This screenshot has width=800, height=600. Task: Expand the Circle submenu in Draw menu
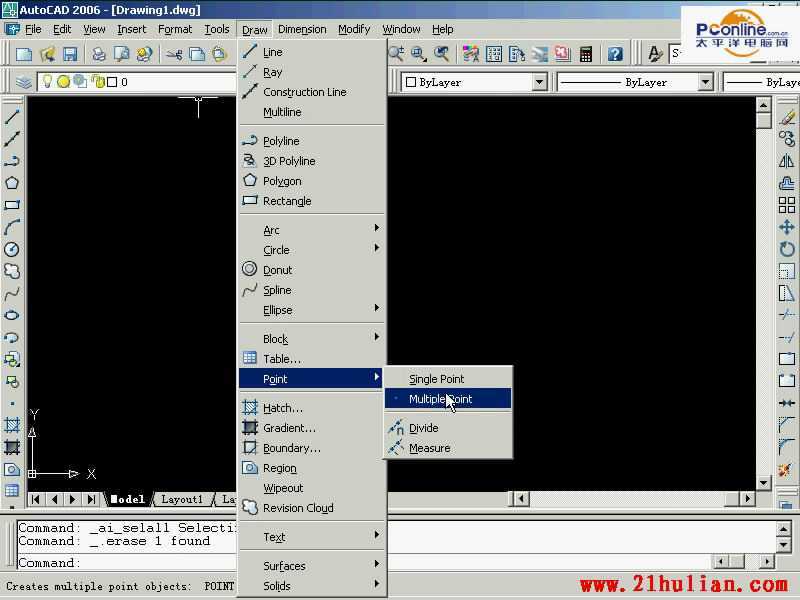311,250
